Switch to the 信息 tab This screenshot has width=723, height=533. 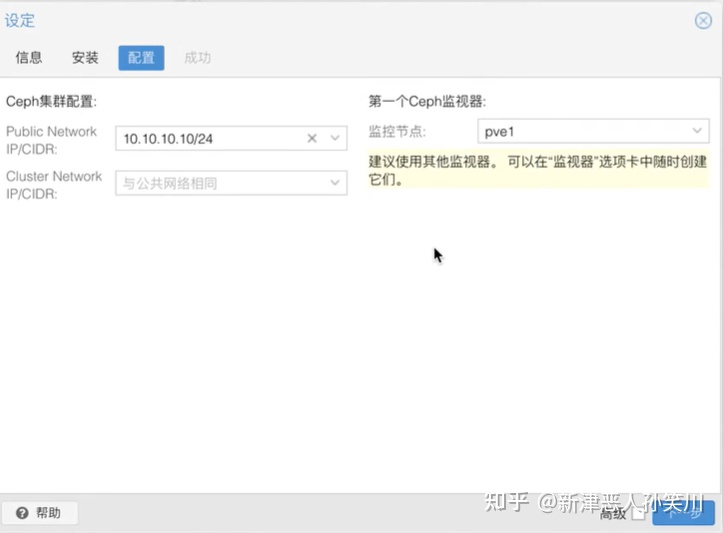[29, 58]
